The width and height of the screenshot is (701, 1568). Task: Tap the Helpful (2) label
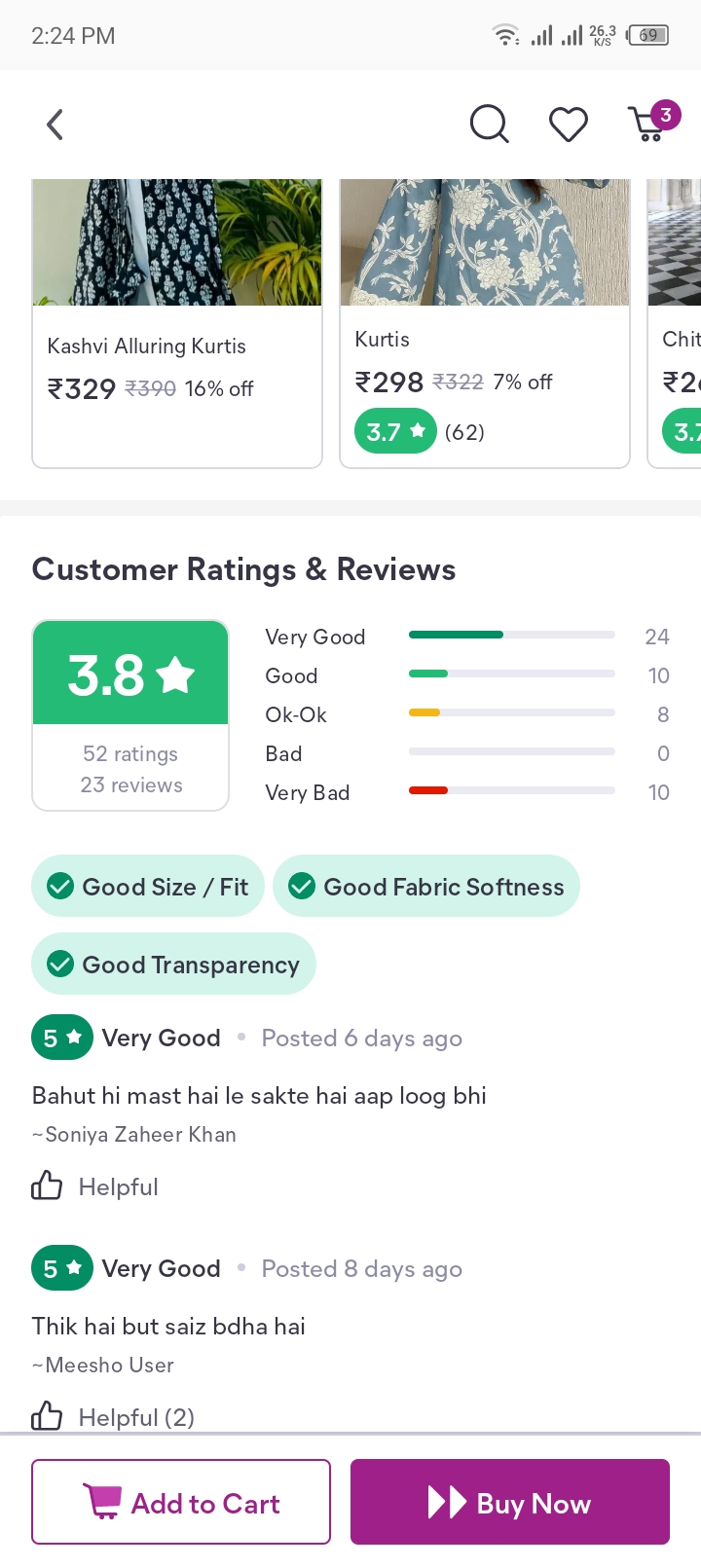tap(136, 1417)
